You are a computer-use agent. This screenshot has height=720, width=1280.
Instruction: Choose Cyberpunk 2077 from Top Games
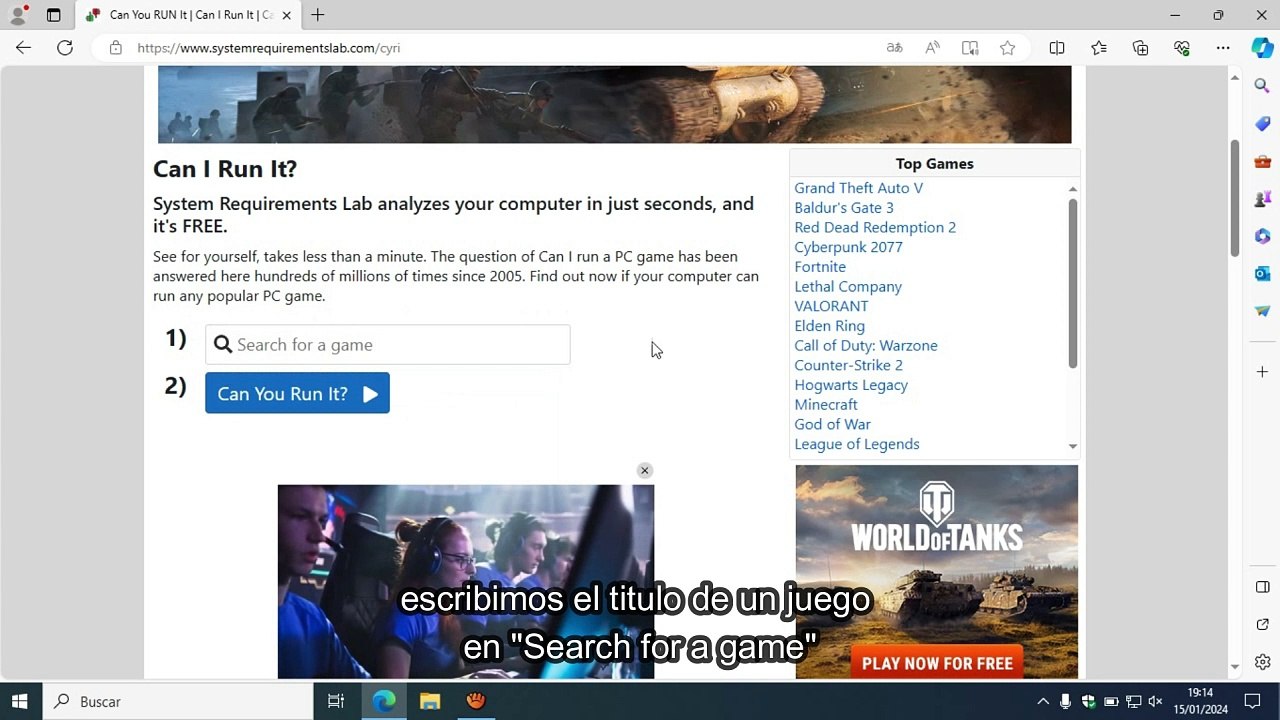[x=848, y=247]
